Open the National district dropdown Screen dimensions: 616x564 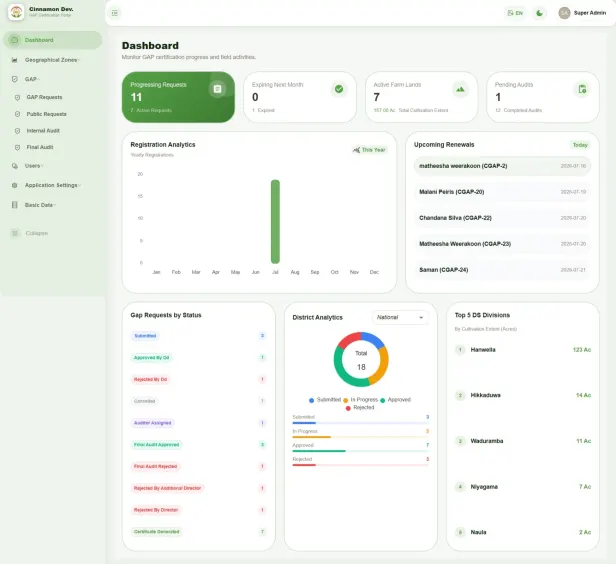400,317
